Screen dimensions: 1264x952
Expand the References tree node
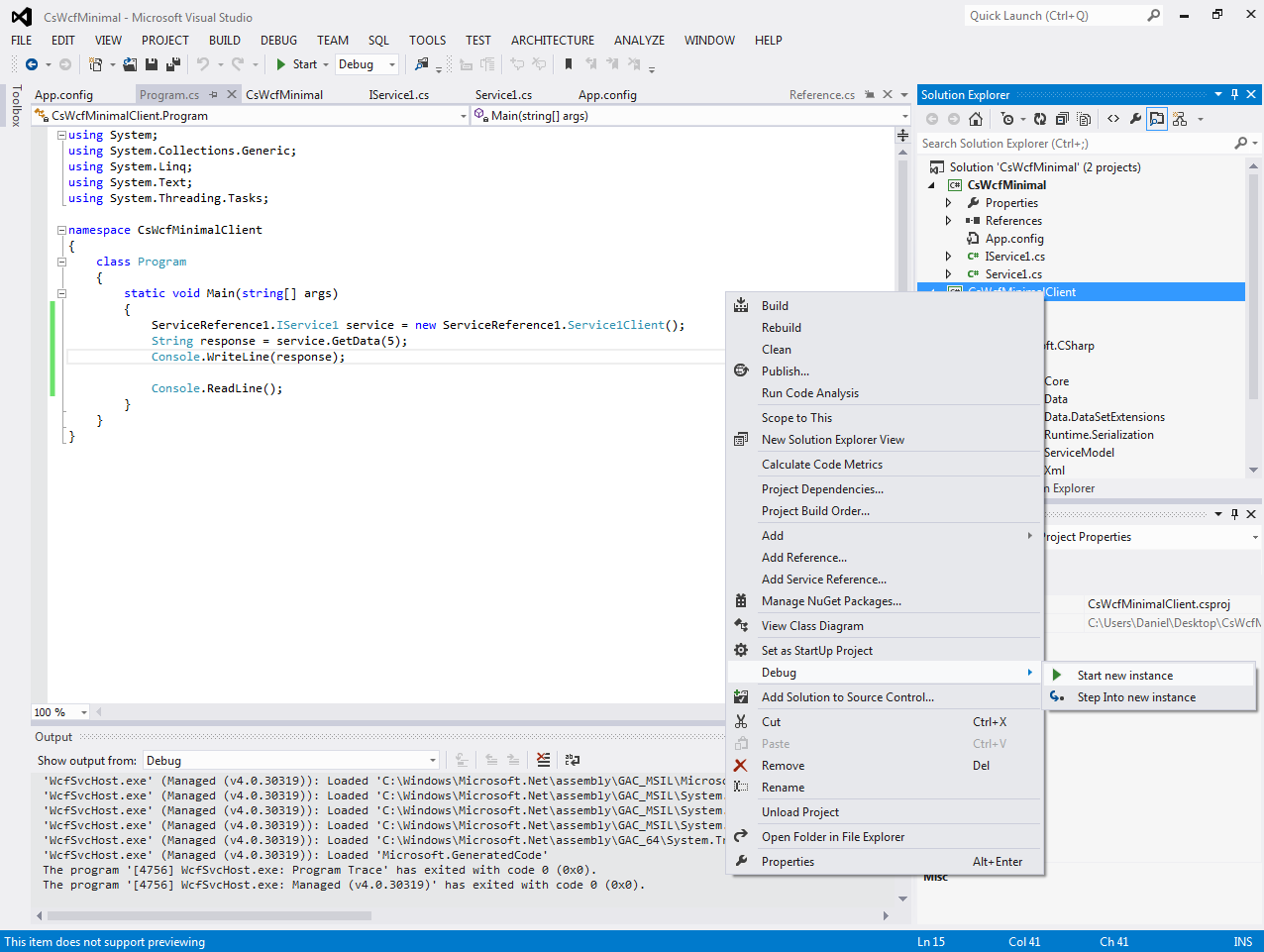pos(948,220)
